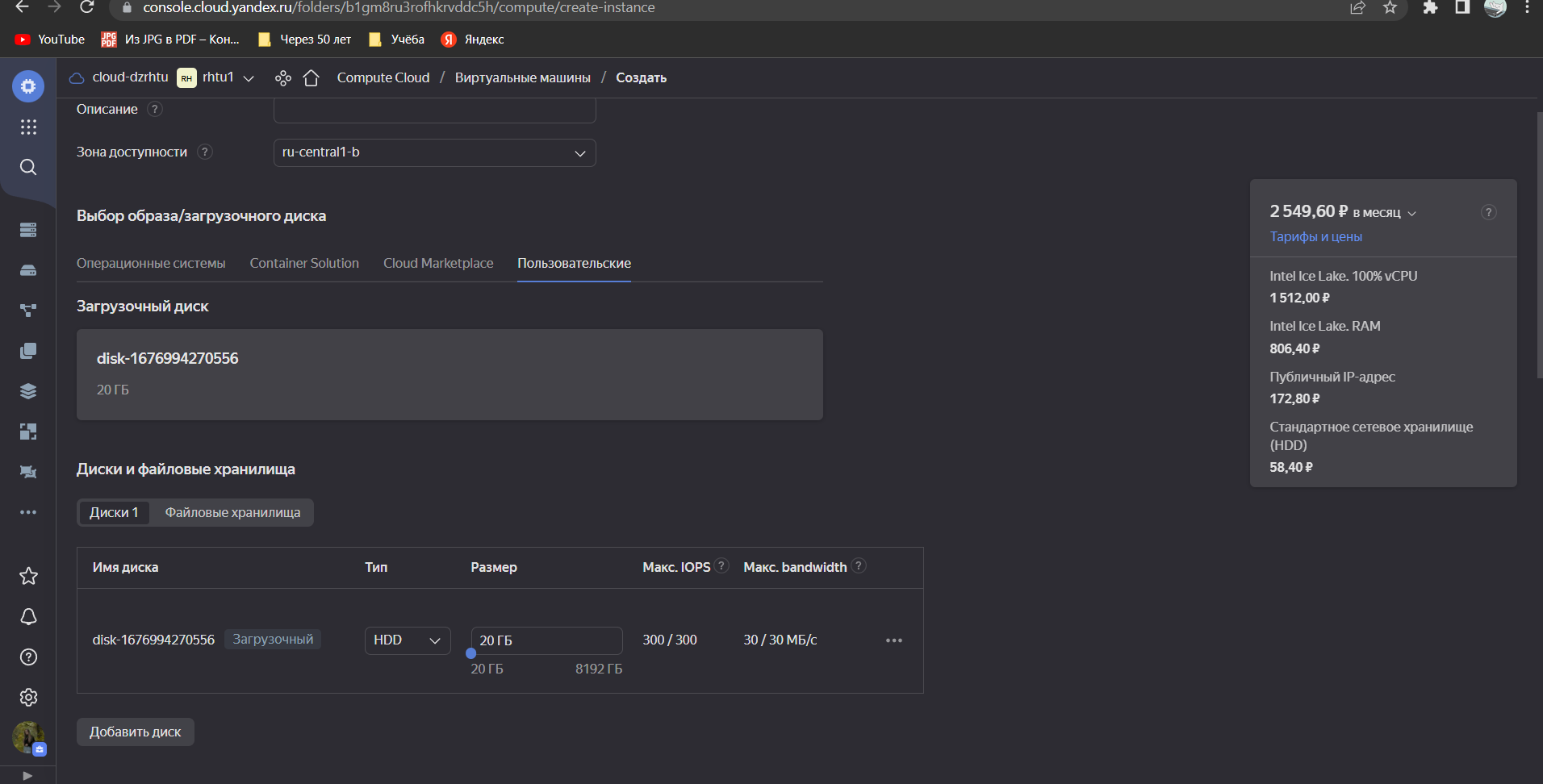Switch to Операционные системы tab

[151, 263]
